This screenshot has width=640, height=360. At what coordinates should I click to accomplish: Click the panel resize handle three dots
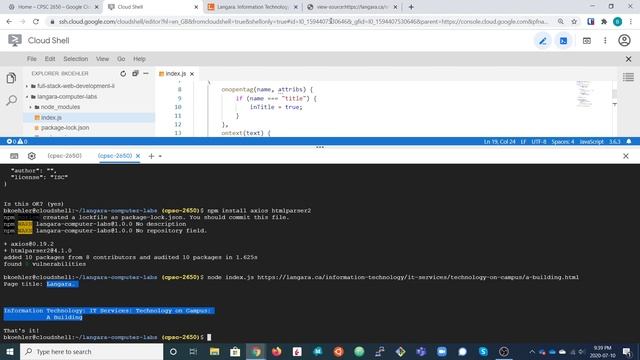(320, 147)
